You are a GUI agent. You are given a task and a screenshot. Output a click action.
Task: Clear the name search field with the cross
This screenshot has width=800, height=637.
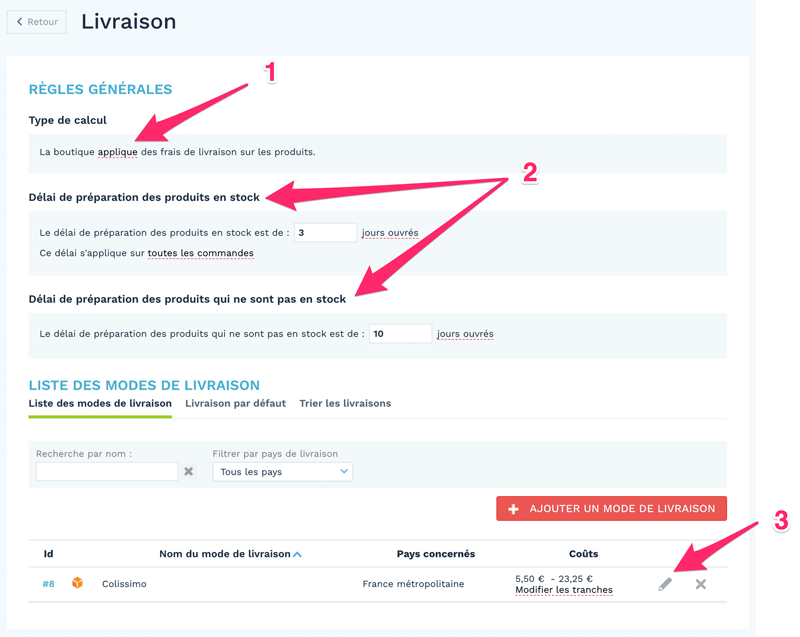(x=189, y=471)
